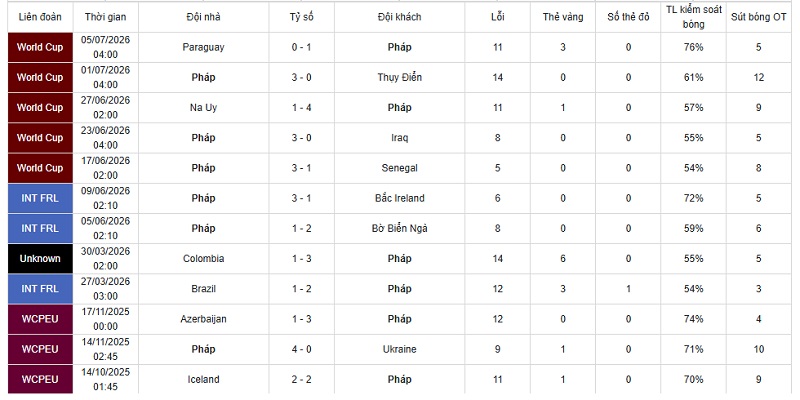The height and width of the screenshot is (400, 800).
Task: Open the Colombia team link
Action: tap(203, 259)
